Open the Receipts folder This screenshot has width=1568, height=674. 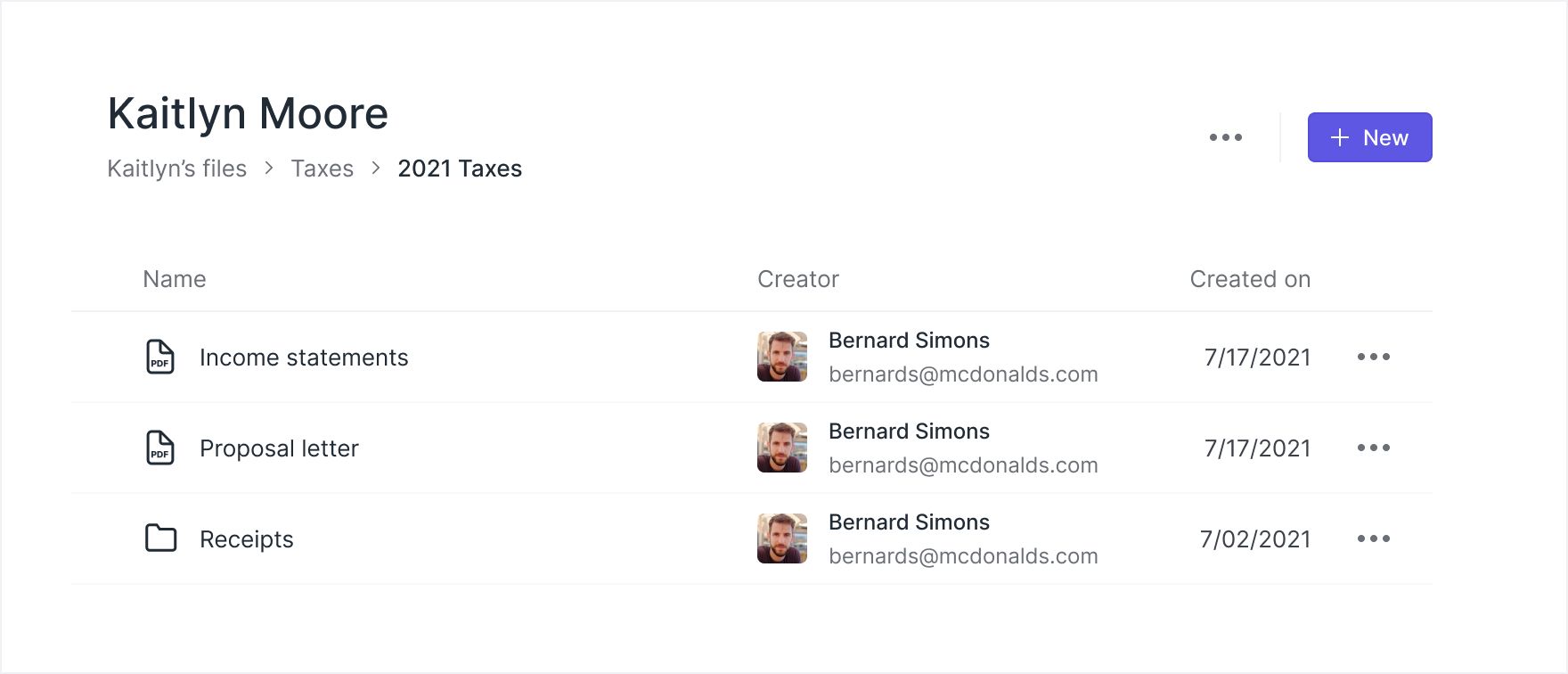tap(247, 539)
